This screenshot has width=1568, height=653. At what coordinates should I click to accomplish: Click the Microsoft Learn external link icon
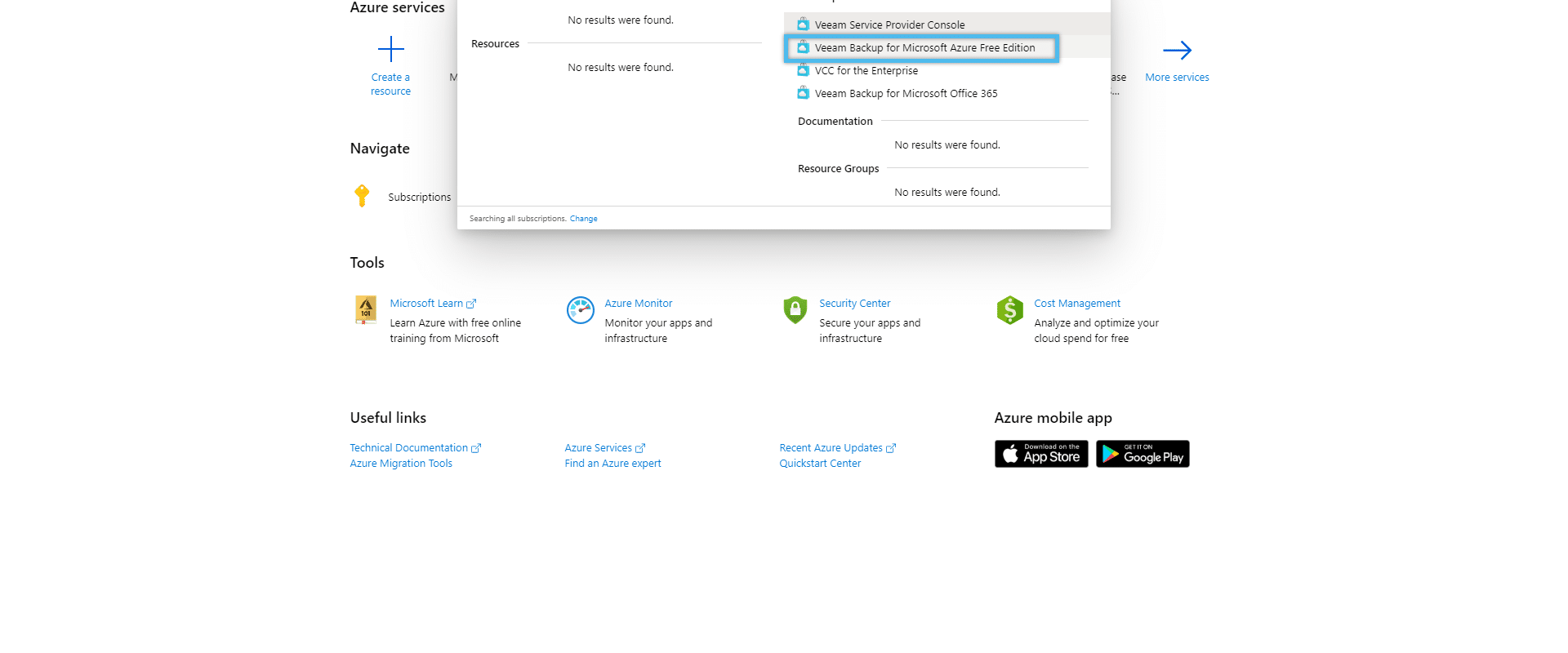[471, 304]
